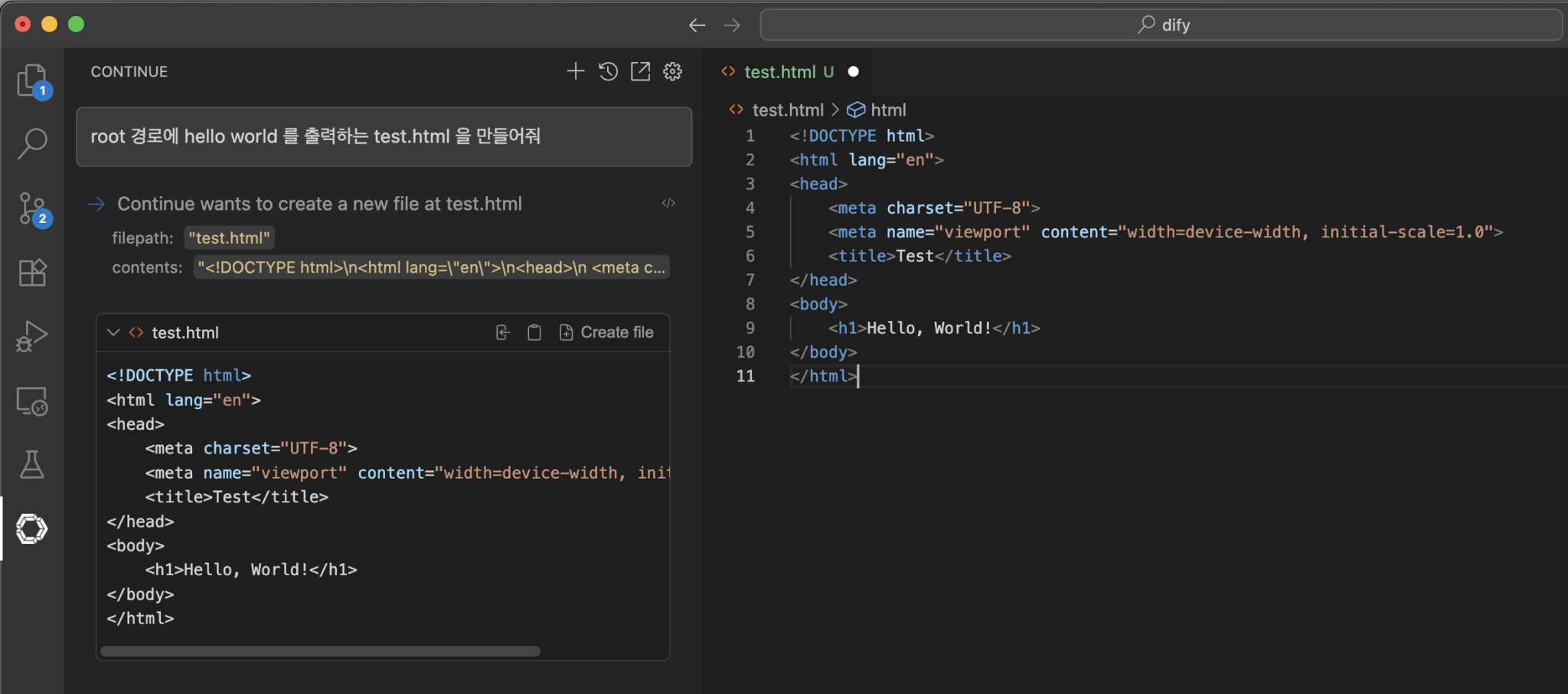Select the Run and Debug icon
Screen dimensions: 1568x694
pos(31,336)
